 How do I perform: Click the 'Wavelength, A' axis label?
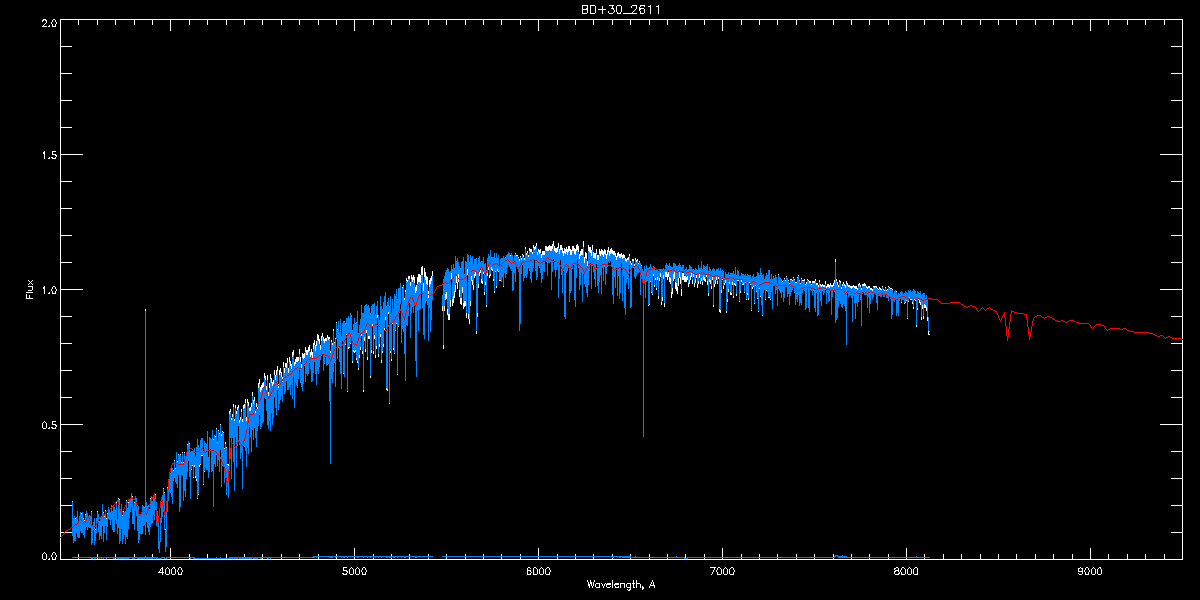click(x=621, y=584)
